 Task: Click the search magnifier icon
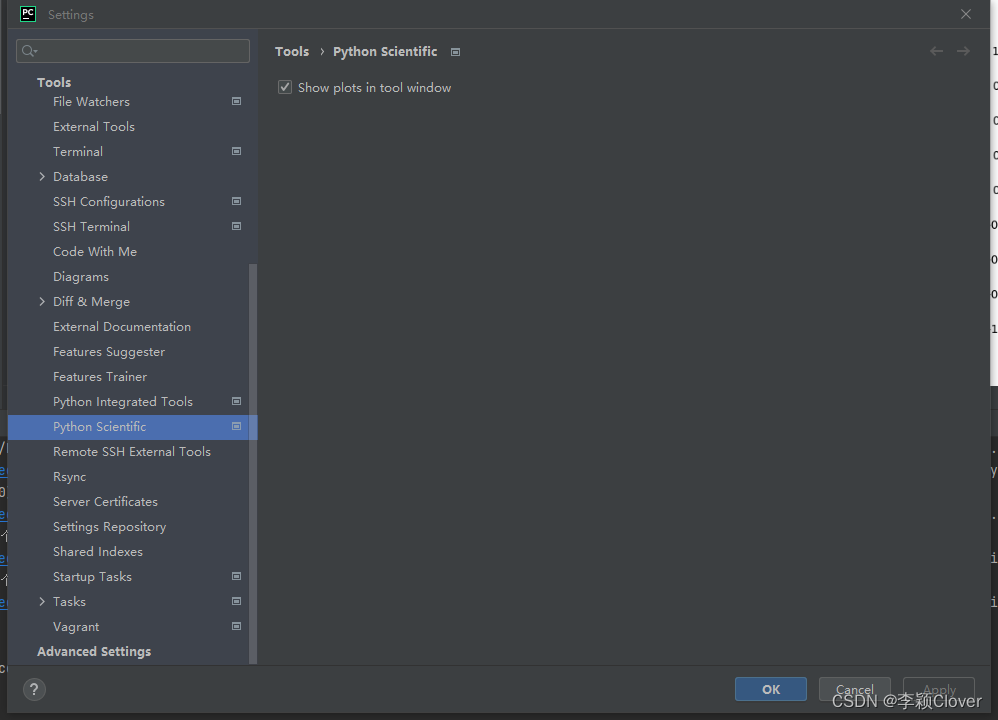click(29, 51)
